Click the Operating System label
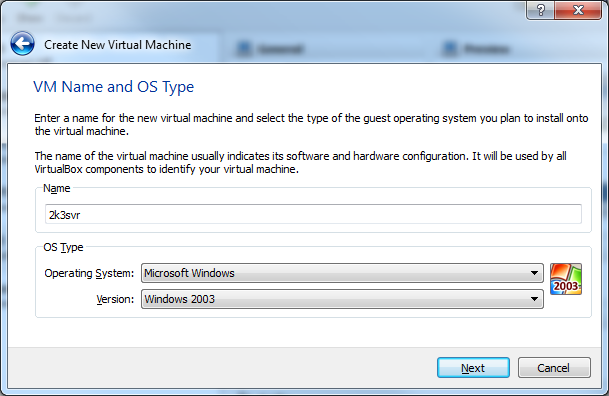Viewport: 609px width, 396px height. coord(89,273)
